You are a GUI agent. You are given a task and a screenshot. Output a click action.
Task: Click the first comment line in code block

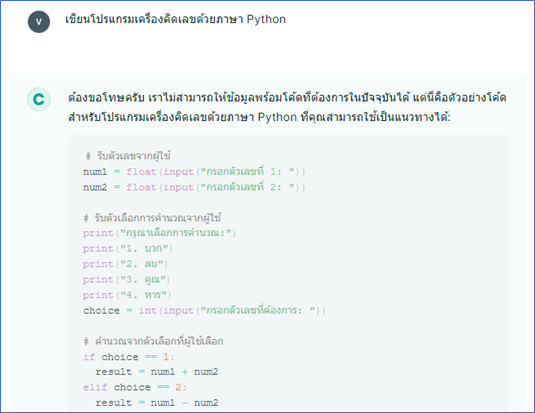128,156
